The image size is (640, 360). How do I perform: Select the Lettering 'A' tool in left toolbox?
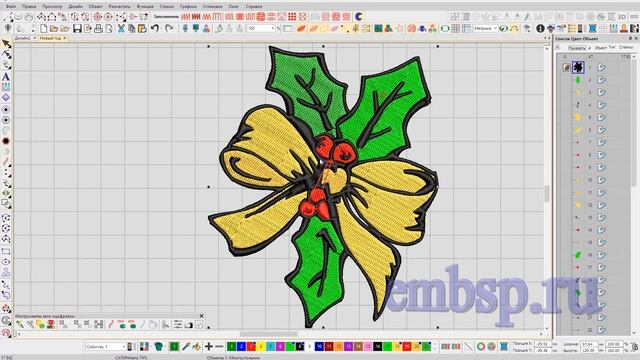[6, 76]
